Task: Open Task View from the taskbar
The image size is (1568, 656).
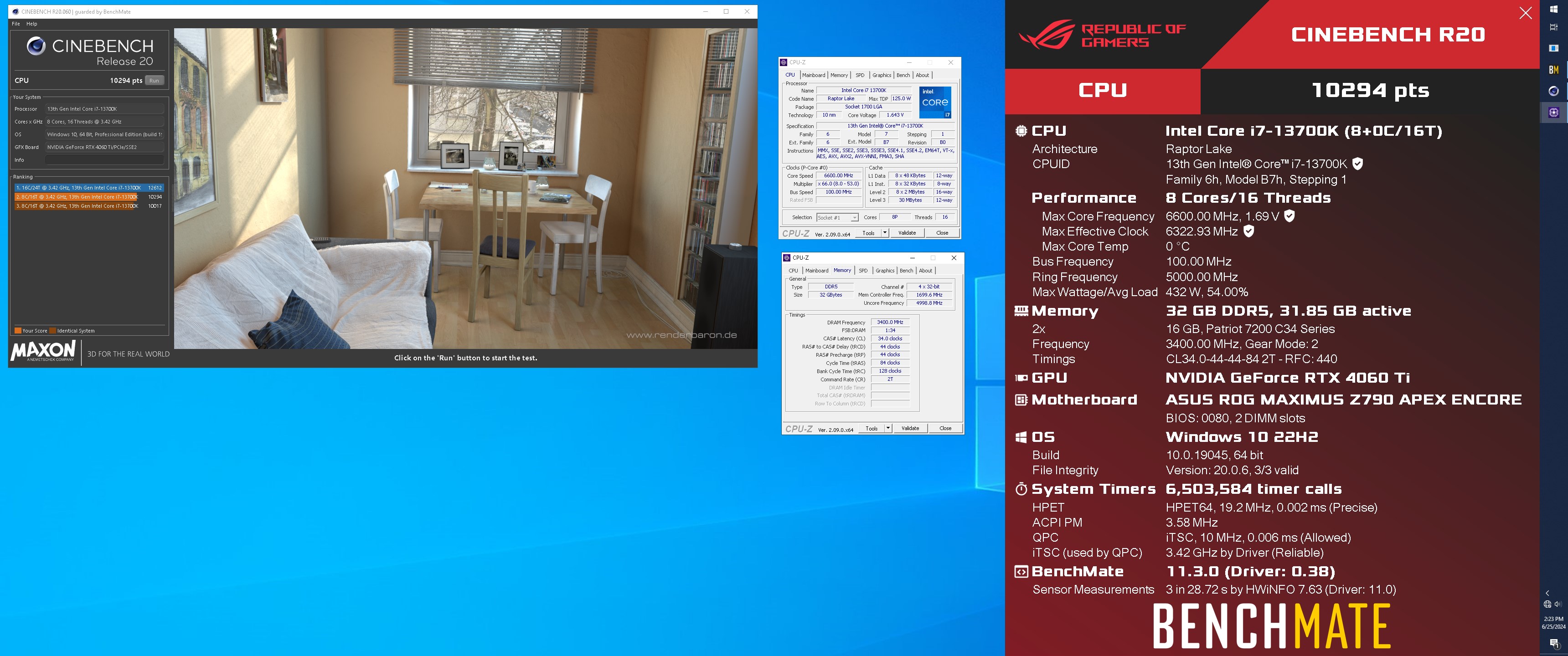Action: tap(1553, 27)
